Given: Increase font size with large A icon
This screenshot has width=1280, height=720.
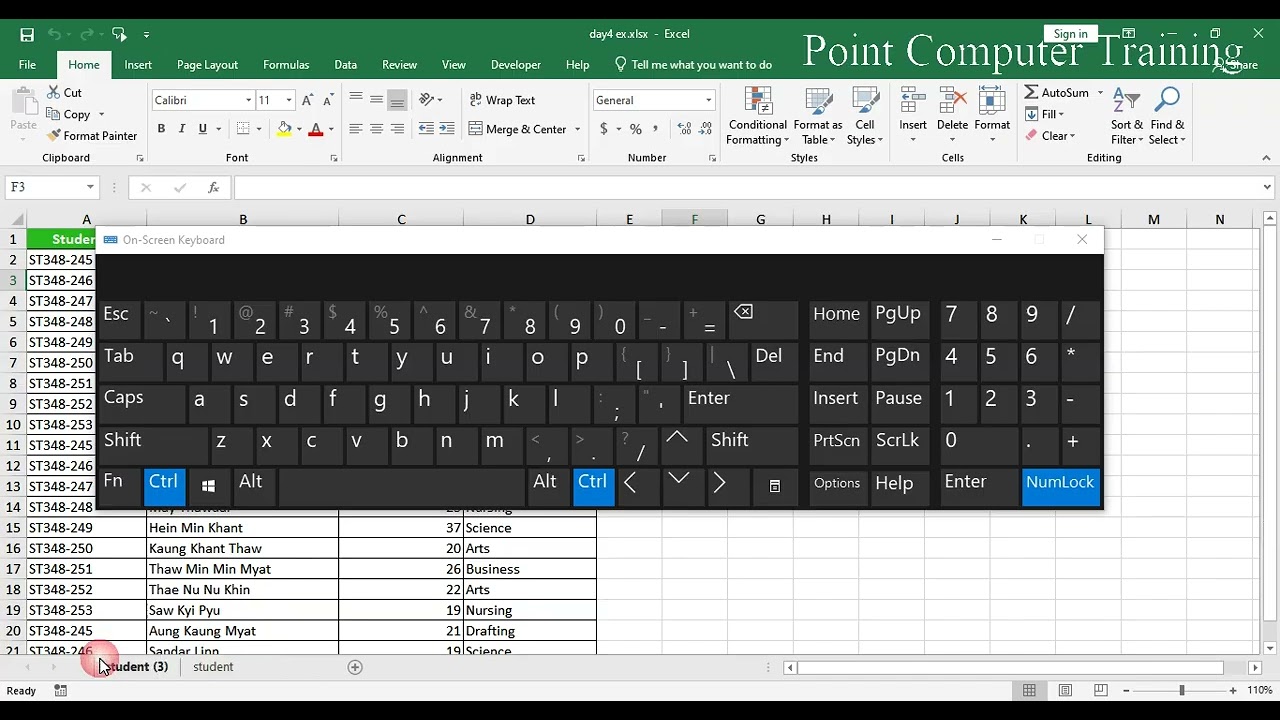Looking at the screenshot, I should coord(308,100).
